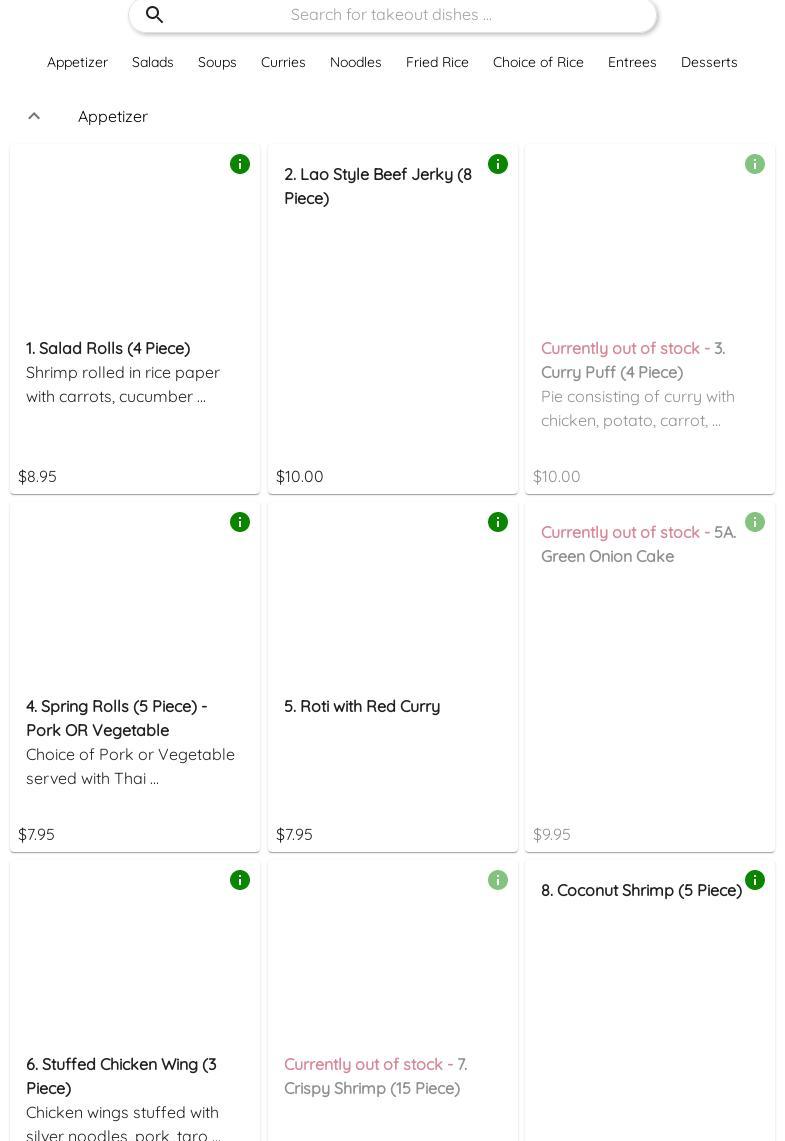
Task: Open info for Roti with Red Curry
Action: (498, 522)
